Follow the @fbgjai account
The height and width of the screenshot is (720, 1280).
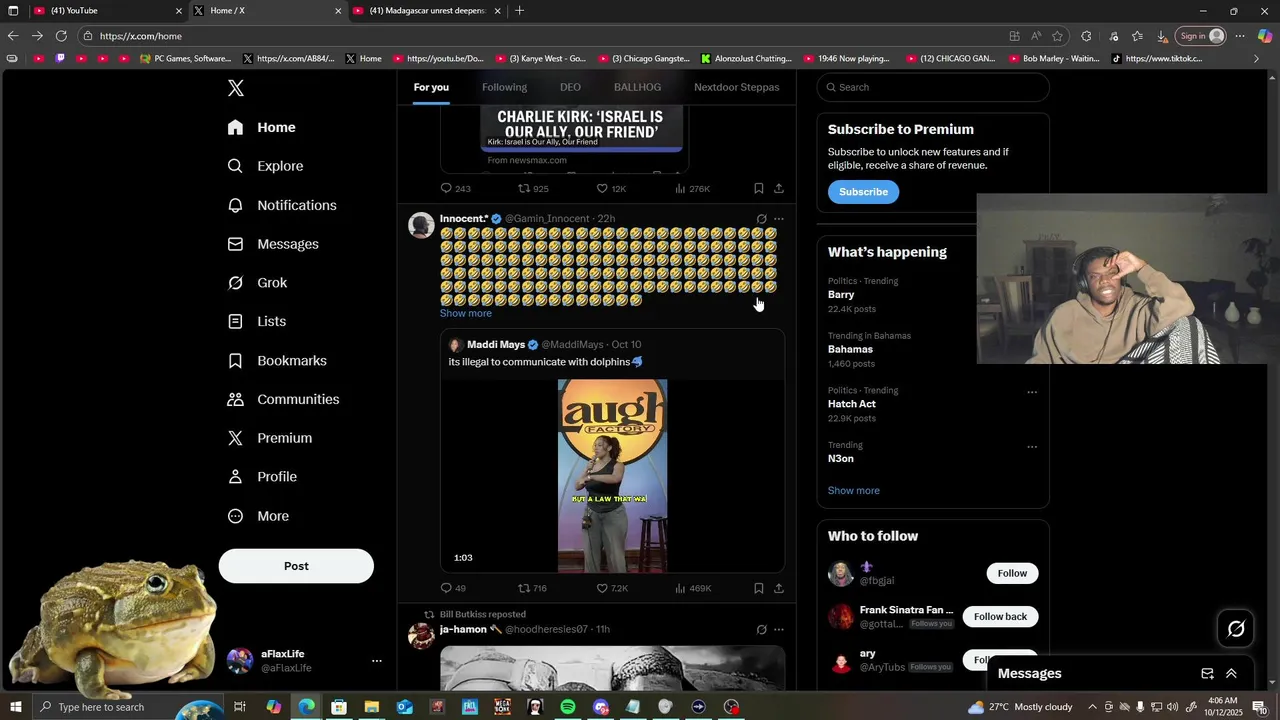pyautogui.click(x=1012, y=573)
